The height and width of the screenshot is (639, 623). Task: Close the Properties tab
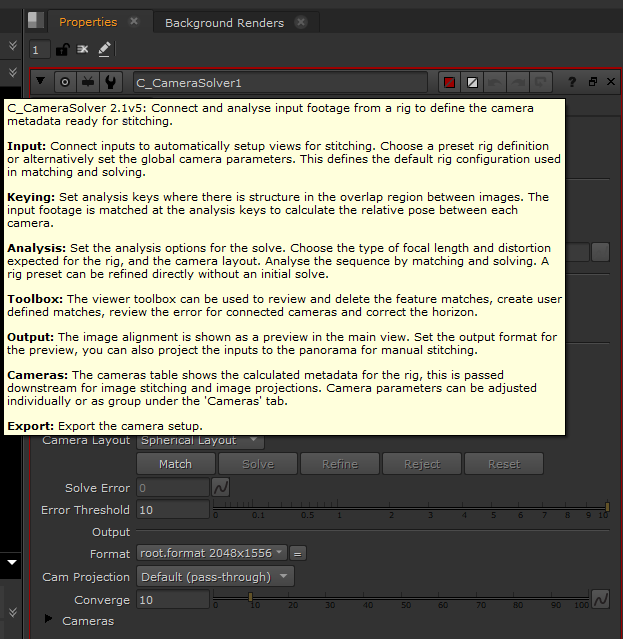click(x=134, y=22)
